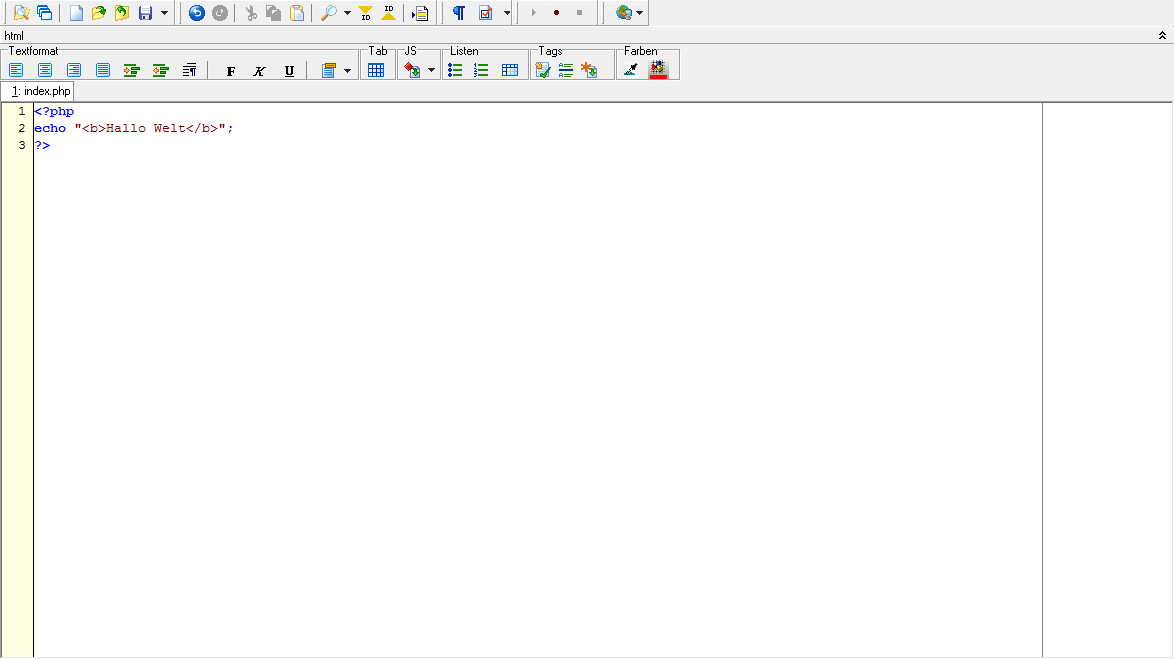Click the open folder icon
The width and height of the screenshot is (1174, 659).
click(x=99, y=13)
